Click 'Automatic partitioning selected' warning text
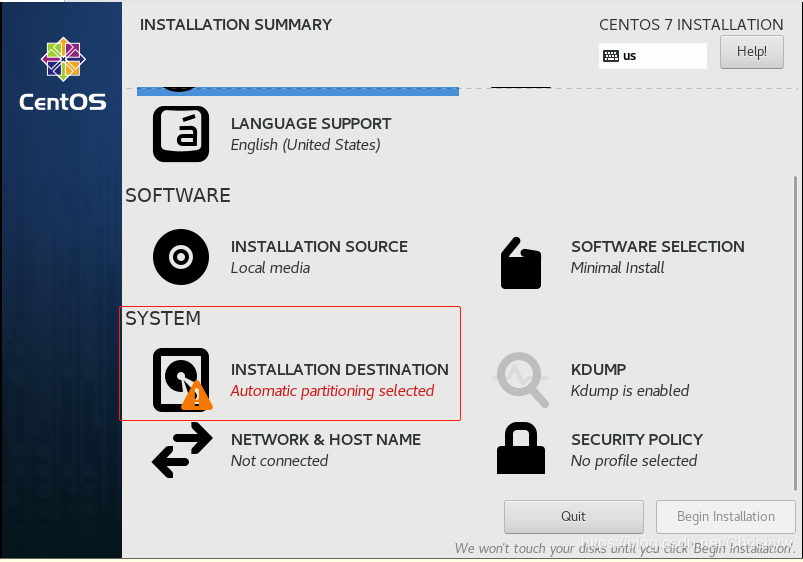803x562 pixels. point(332,391)
